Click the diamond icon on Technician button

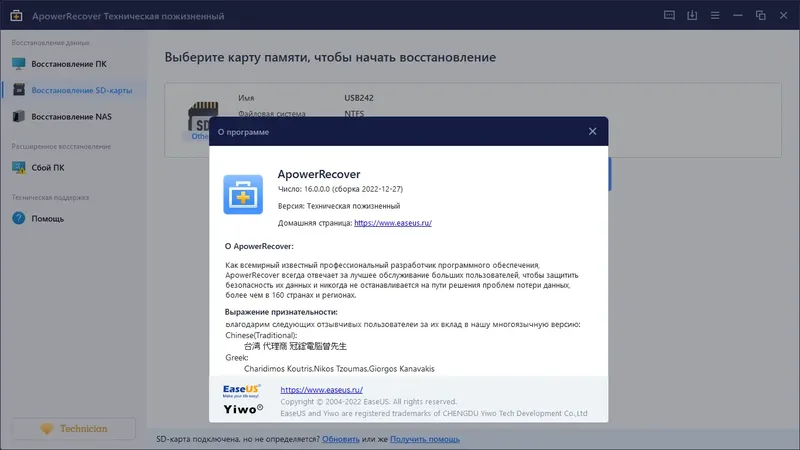pos(47,429)
